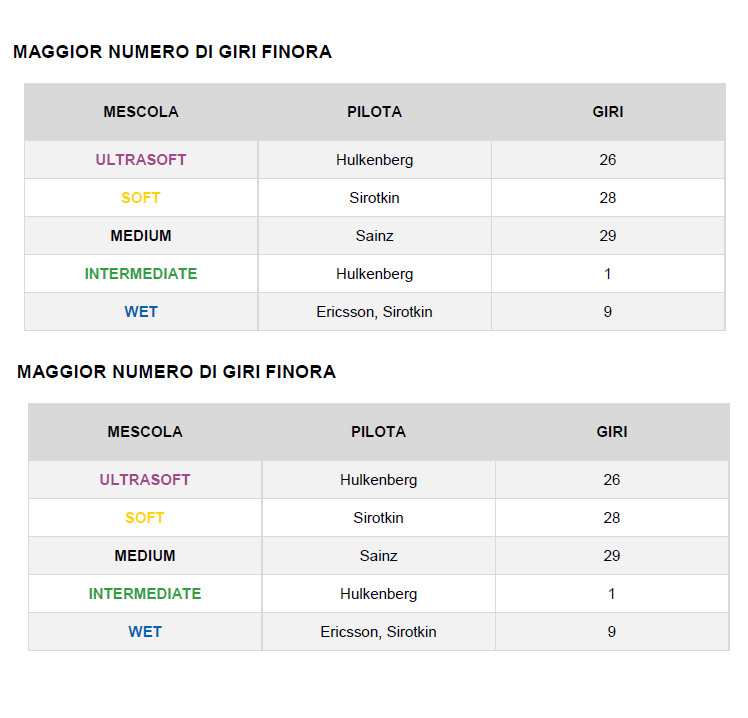Click the PILOTA header in the first table
Image resolution: width=748 pixels, height=718 pixels.
374,112
